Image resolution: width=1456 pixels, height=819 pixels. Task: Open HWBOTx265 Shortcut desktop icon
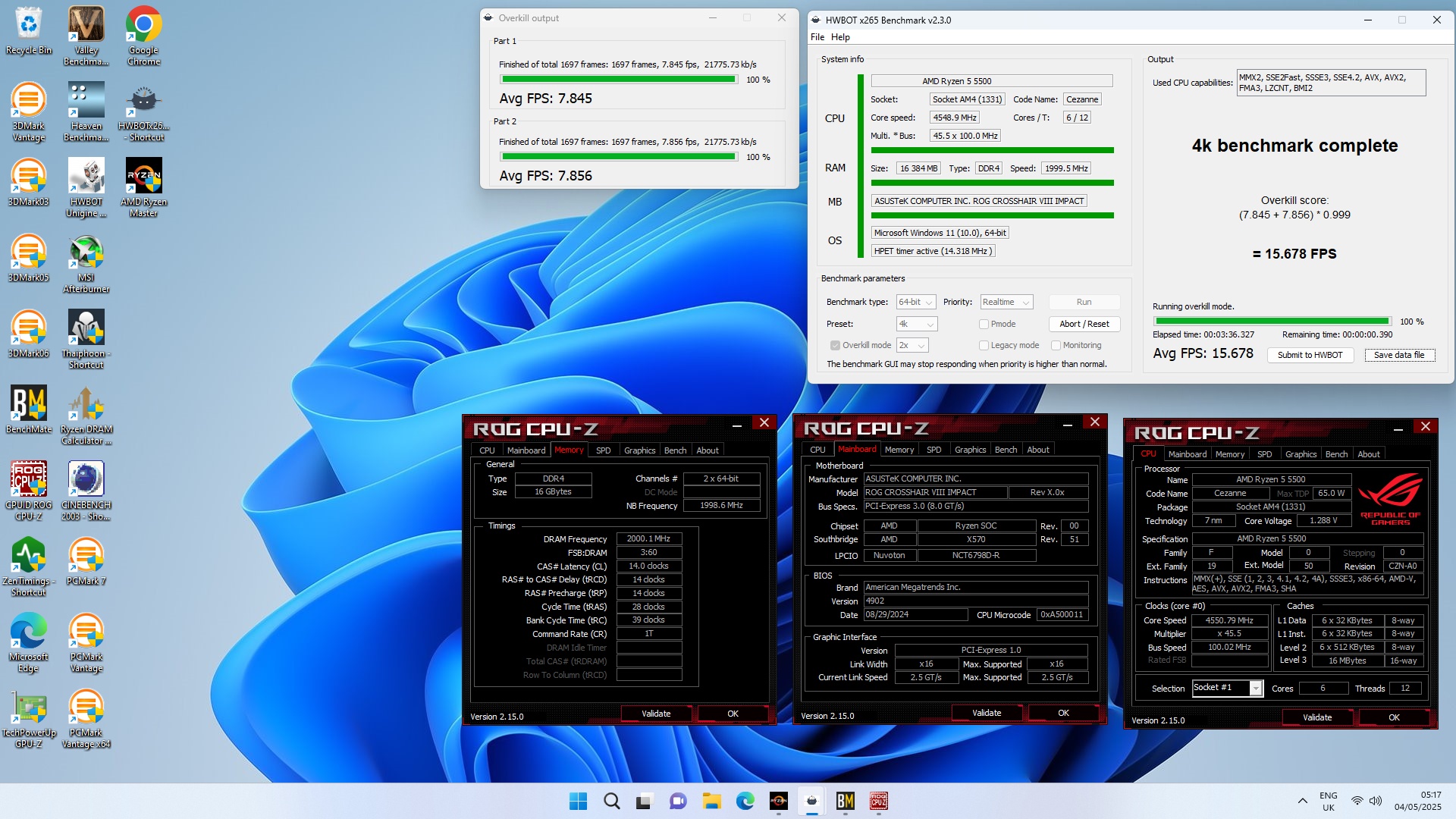pos(143,111)
